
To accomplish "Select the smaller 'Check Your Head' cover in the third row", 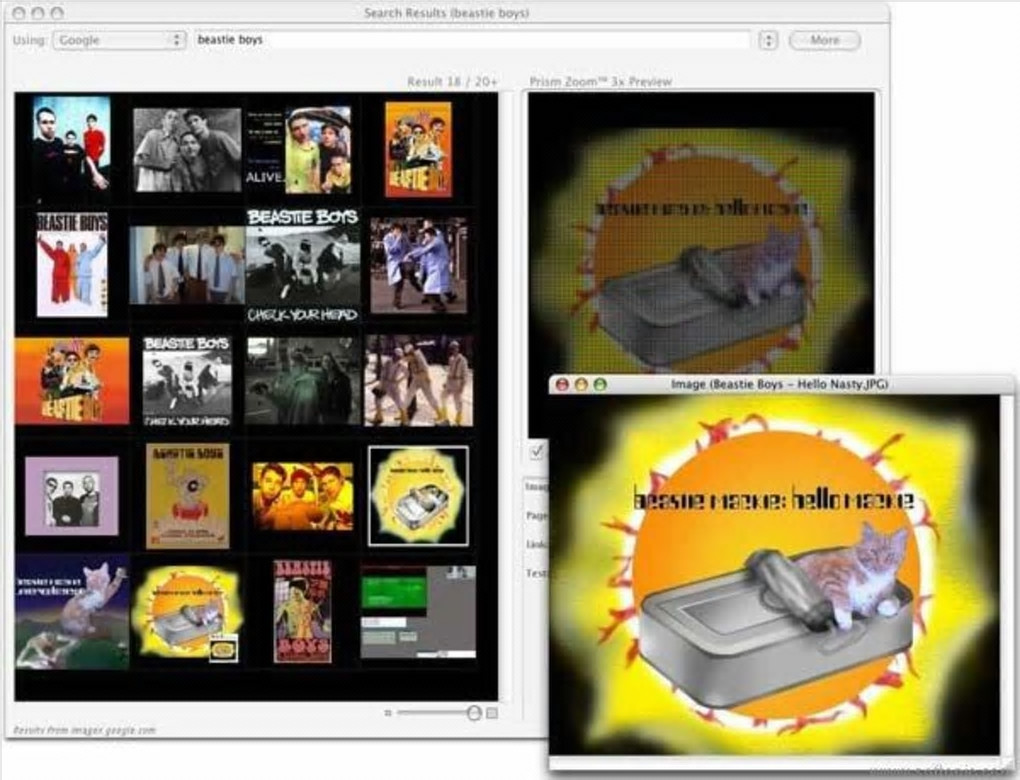I will (187, 381).
